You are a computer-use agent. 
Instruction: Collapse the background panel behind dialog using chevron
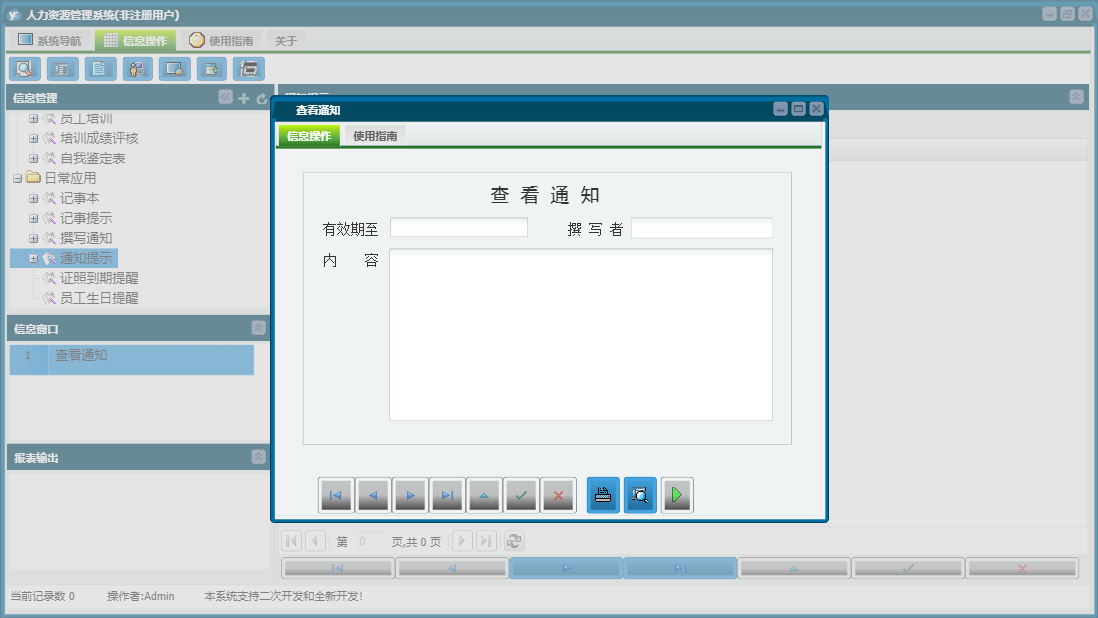click(1076, 97)
